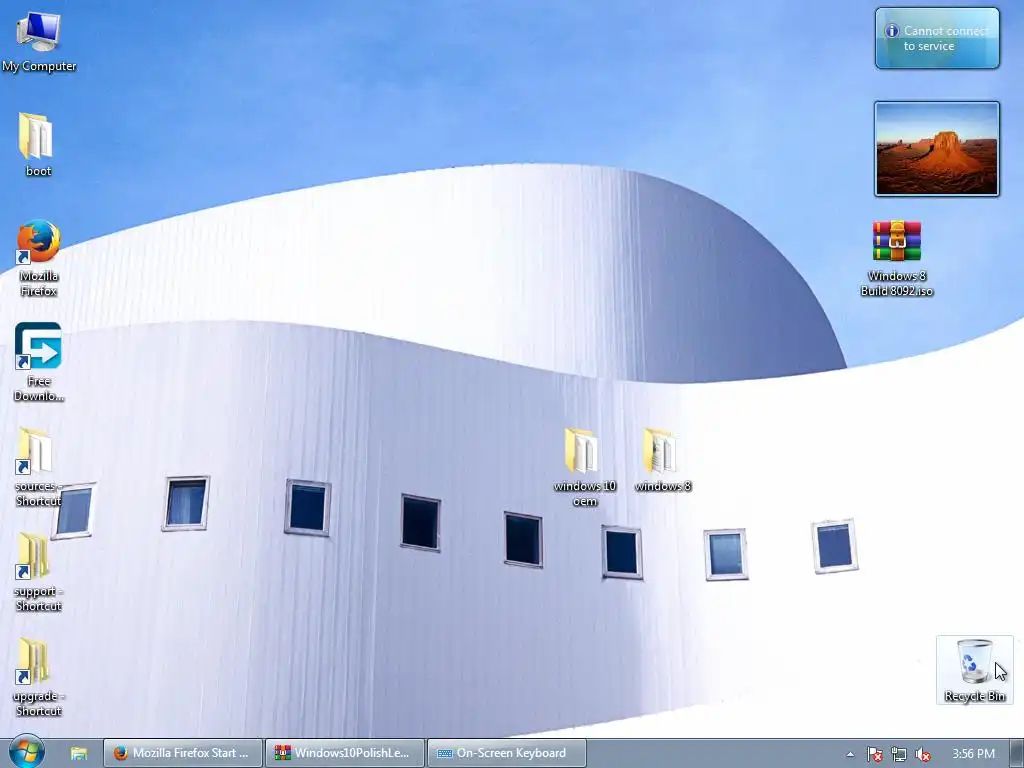
Task: Open the muted volume tray icon
Action: click(x=923, y=754)
